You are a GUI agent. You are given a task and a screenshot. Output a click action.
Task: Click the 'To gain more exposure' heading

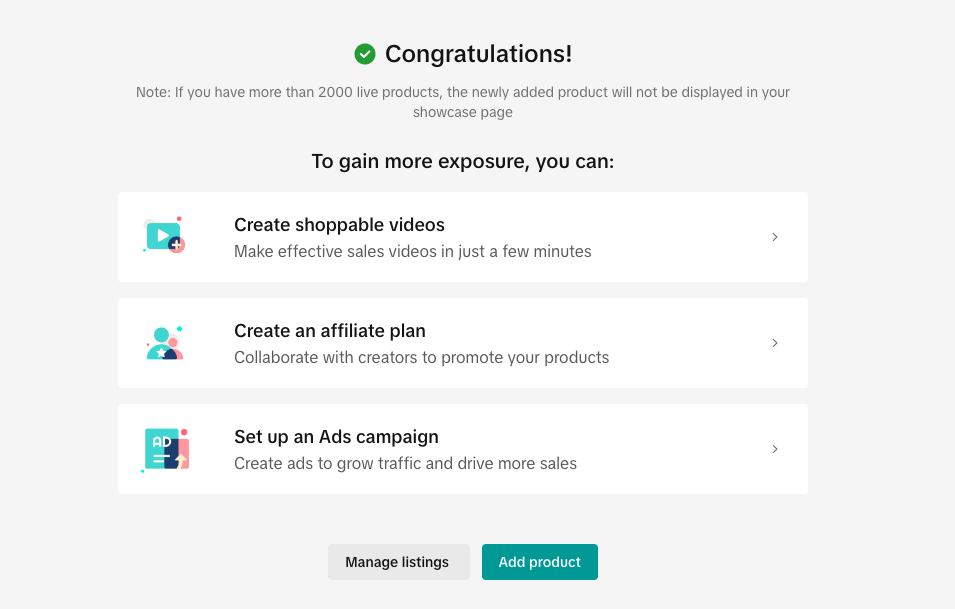[x=462, y=161]
